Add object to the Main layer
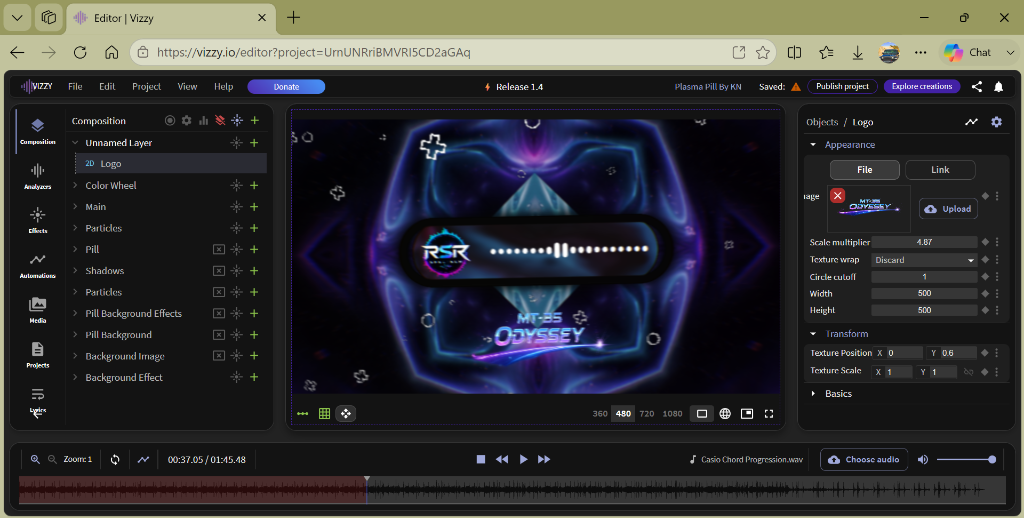This screenshot has height=518, width=1024. [x=254, y=206]
